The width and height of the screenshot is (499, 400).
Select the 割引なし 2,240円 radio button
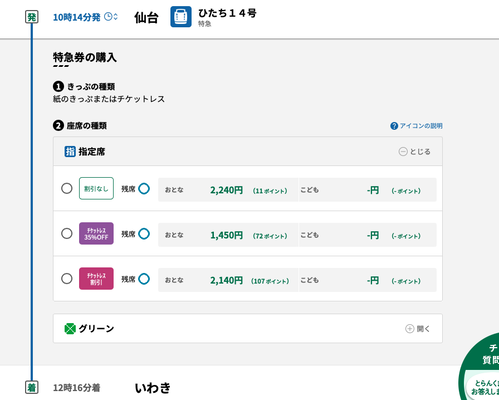point(67,188)
